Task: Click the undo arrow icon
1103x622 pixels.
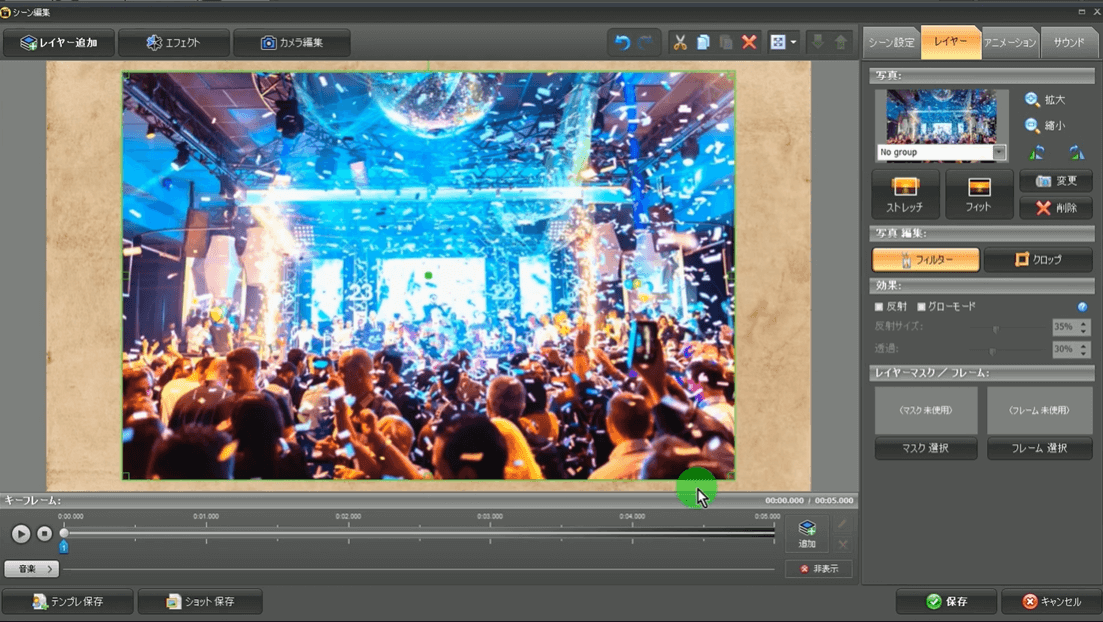Action: coord(622,43)
